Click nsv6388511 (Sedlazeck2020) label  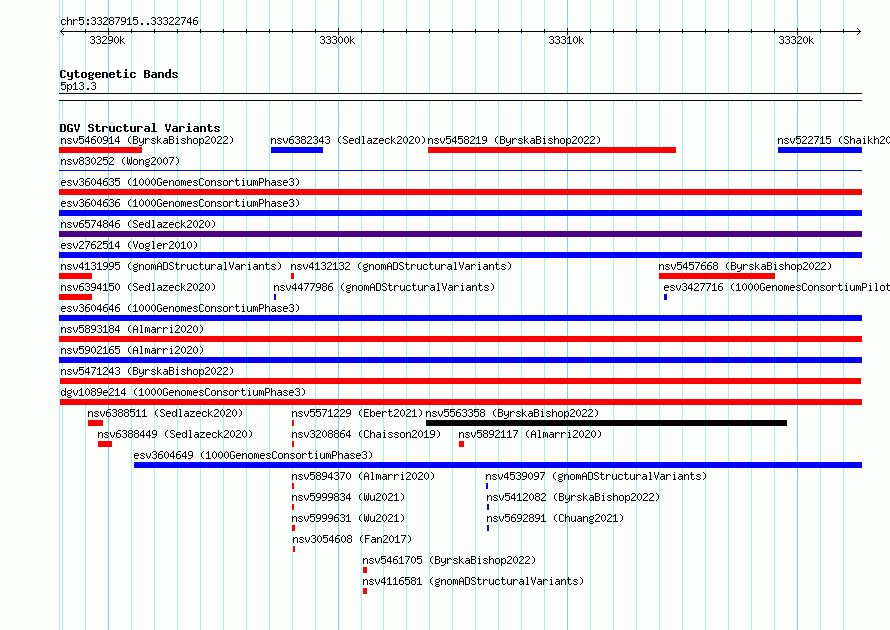tap(165, 413)
